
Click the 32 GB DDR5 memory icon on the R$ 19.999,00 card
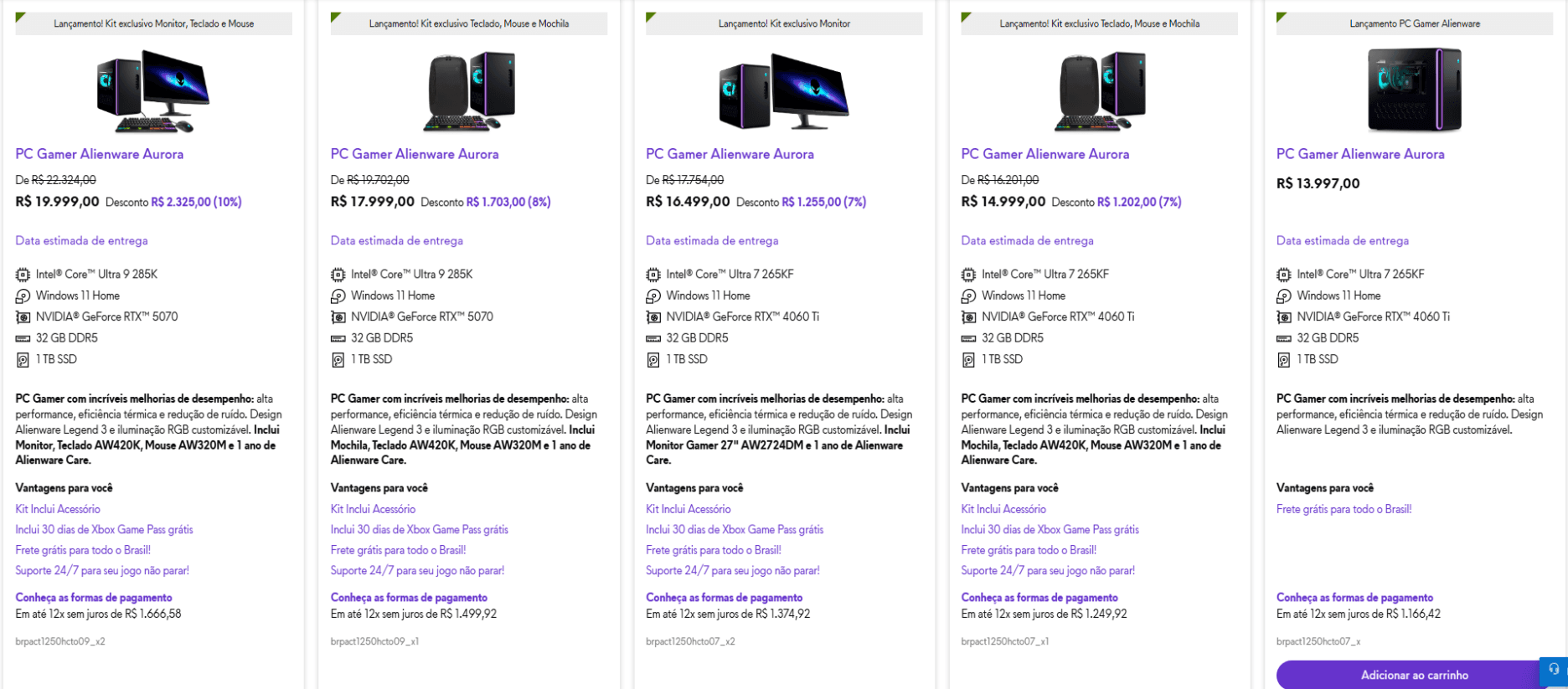point(23,338)
